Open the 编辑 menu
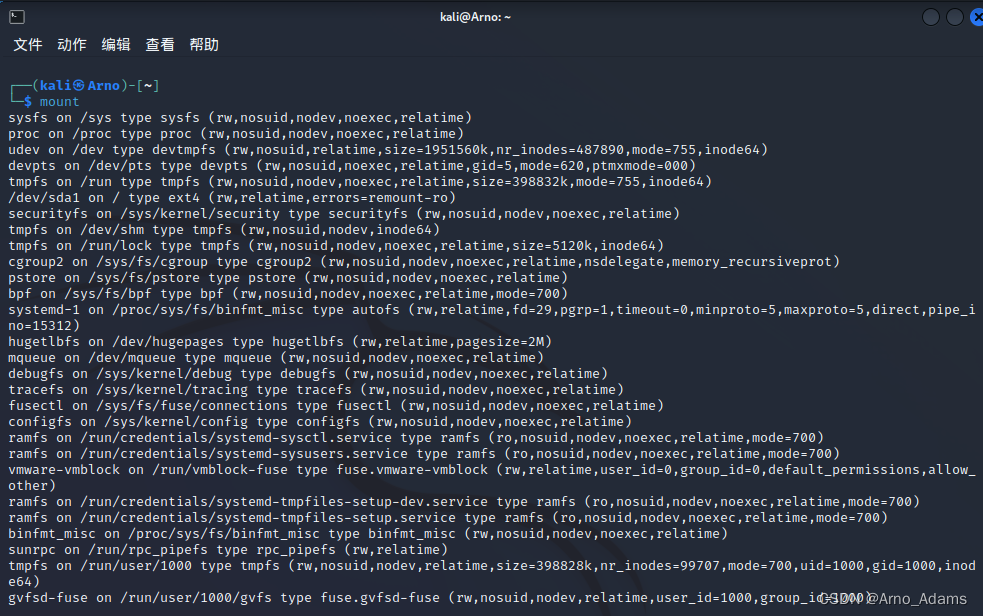The height and width of the screenshot is (616, 983). pyautogui.click(x=115, y=44)
